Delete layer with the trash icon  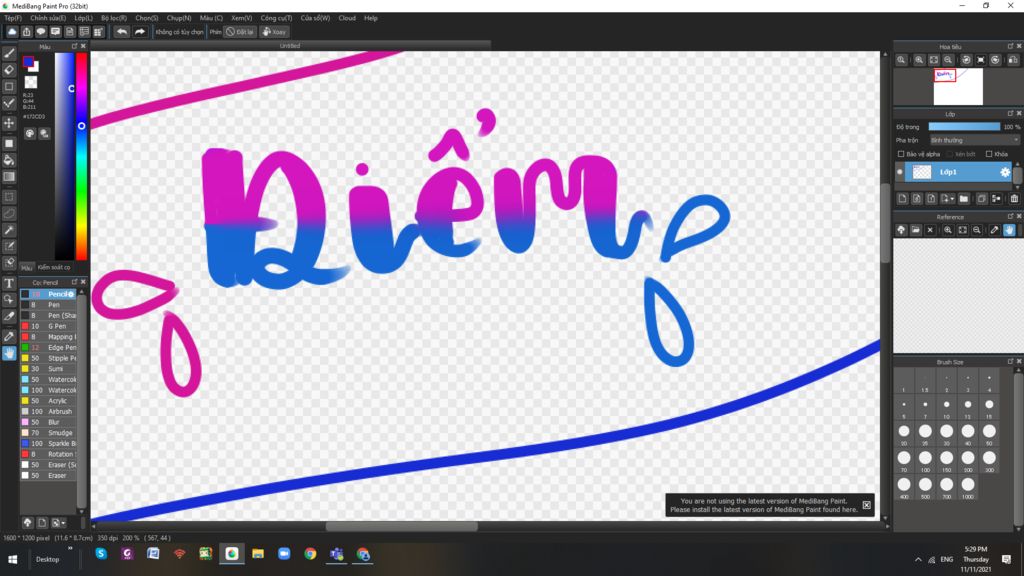tap(1014, 199)
